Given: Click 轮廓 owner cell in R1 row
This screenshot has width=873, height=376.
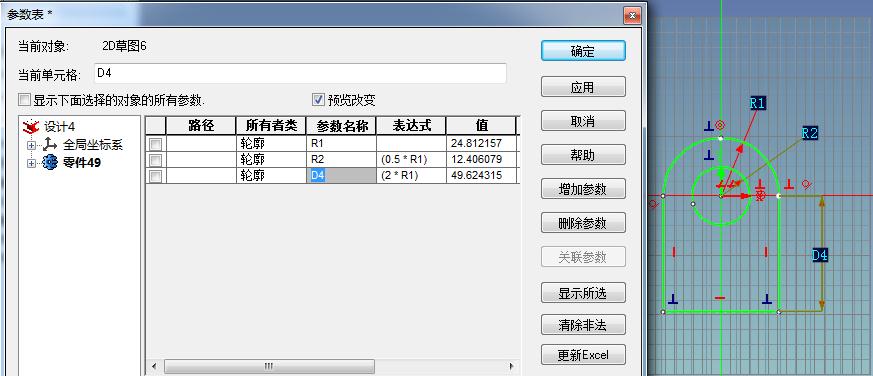Looking at the screenshot, I should (x=271, y=144).
